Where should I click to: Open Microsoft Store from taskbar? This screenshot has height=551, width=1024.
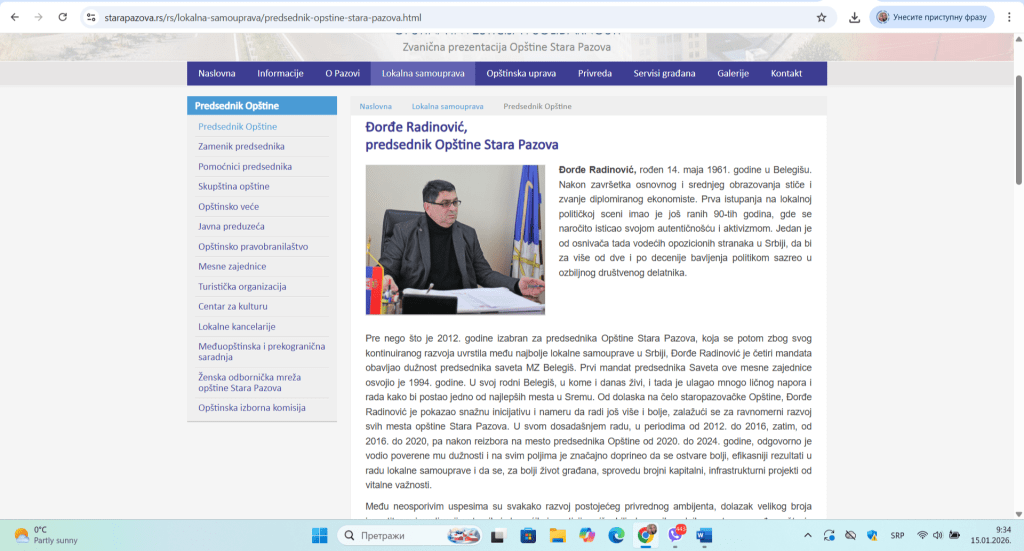coord(528,535)
